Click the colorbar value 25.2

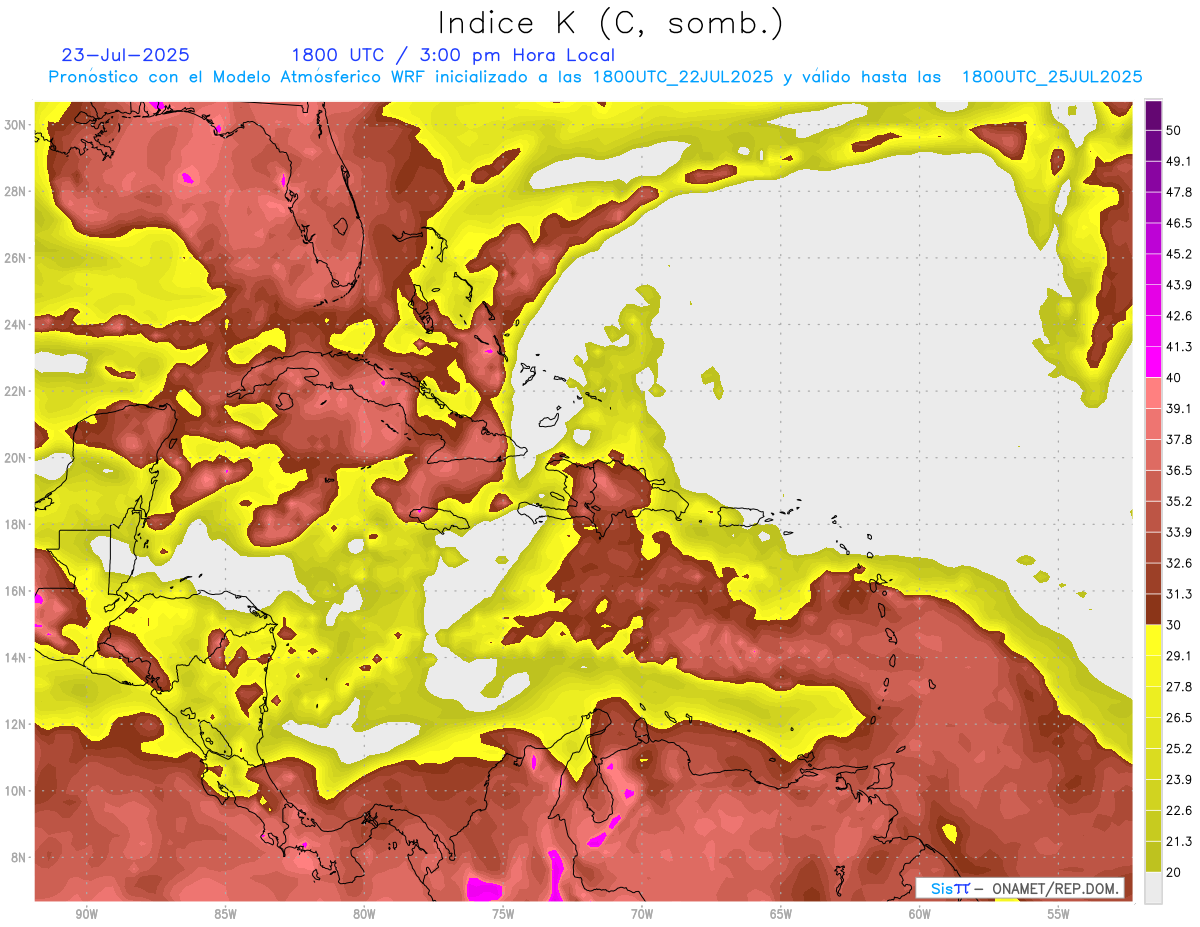[x=1179, y=749]
